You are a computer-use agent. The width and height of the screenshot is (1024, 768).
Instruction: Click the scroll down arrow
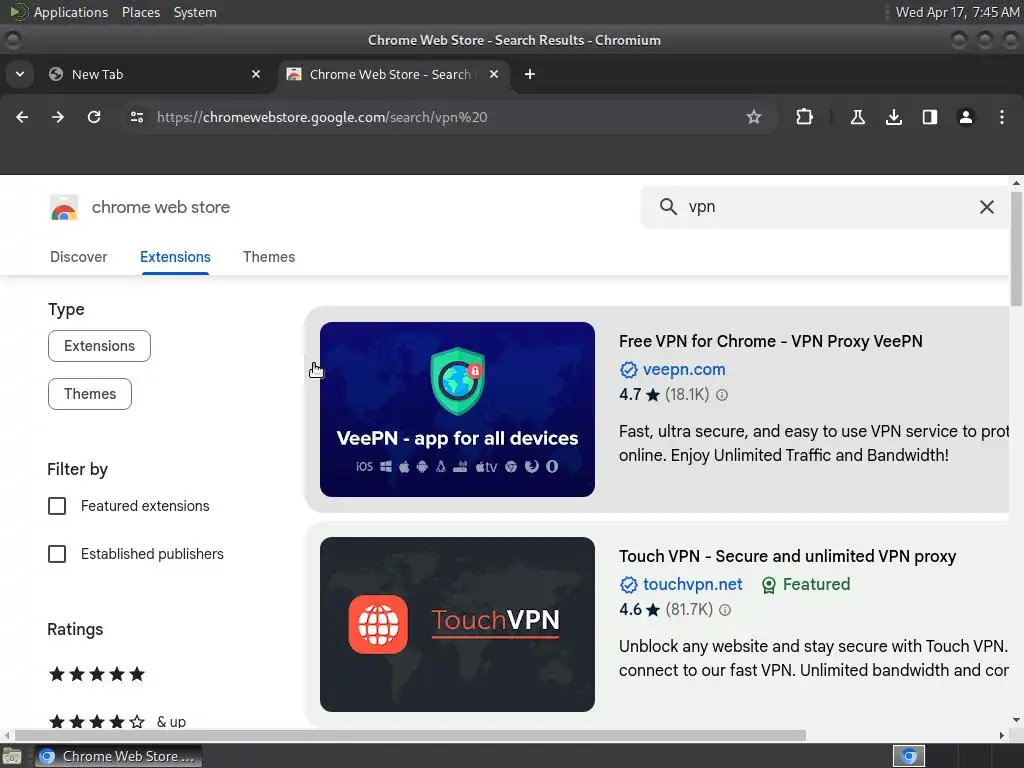click(x=1016, y=720)
